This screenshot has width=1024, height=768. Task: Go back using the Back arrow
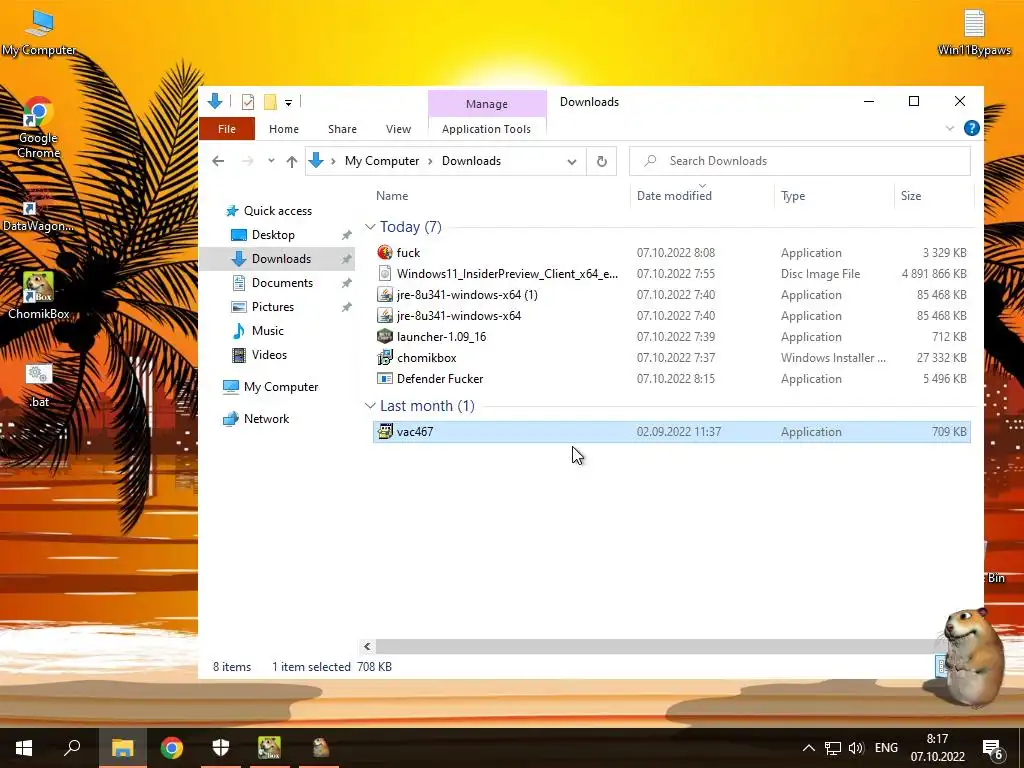click(218, 161)
